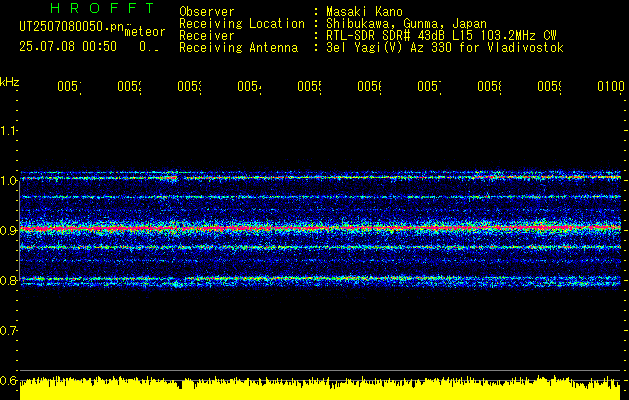Click the observer name Masaki Kano
Viewport: 629px width, 400px height.
coord(364,11)
